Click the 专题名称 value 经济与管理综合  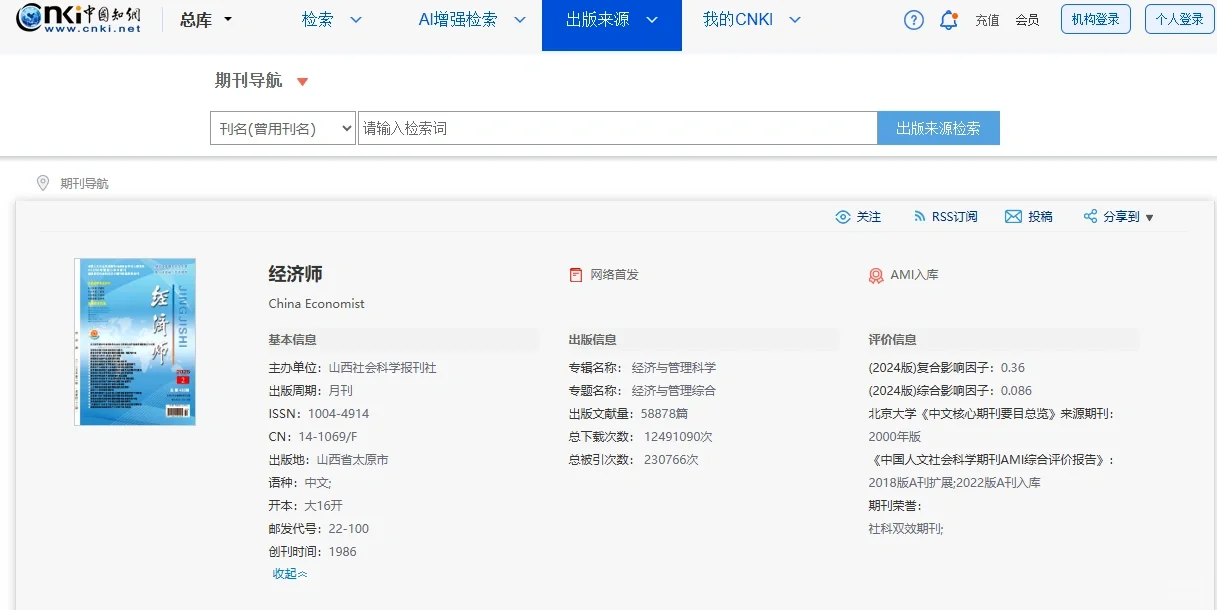tap(674, 391)
